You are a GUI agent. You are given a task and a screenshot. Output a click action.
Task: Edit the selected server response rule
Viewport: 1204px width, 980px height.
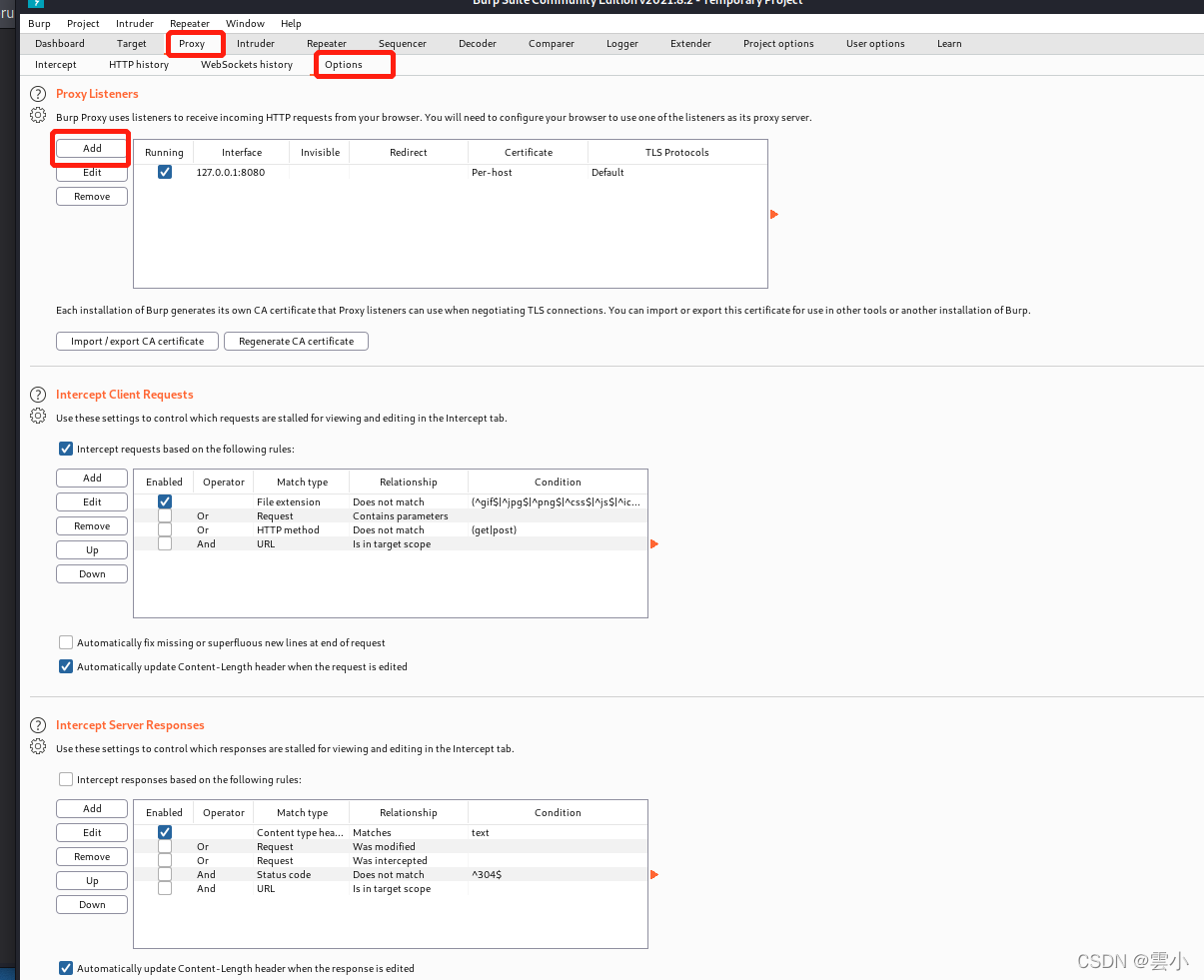[x=92, y=832]
